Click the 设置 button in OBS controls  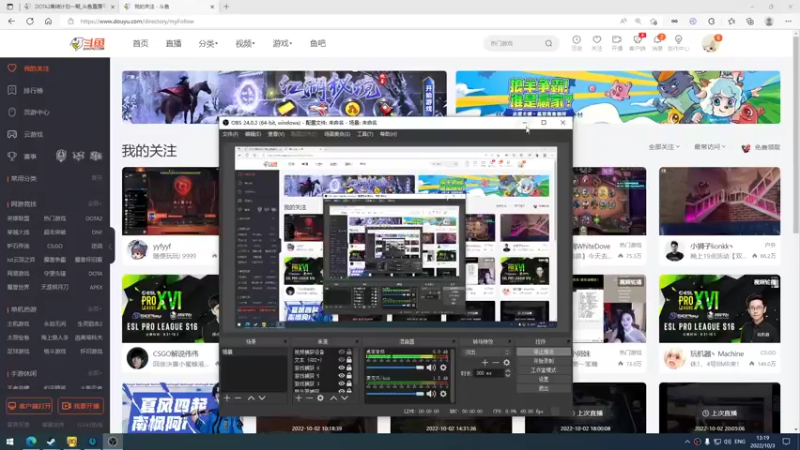pos(543,380)
